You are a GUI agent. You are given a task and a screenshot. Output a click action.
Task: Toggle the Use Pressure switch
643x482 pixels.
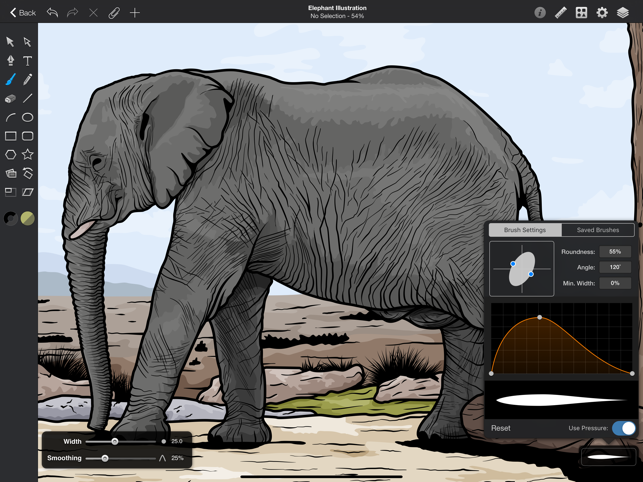click(x=623, y=428)
